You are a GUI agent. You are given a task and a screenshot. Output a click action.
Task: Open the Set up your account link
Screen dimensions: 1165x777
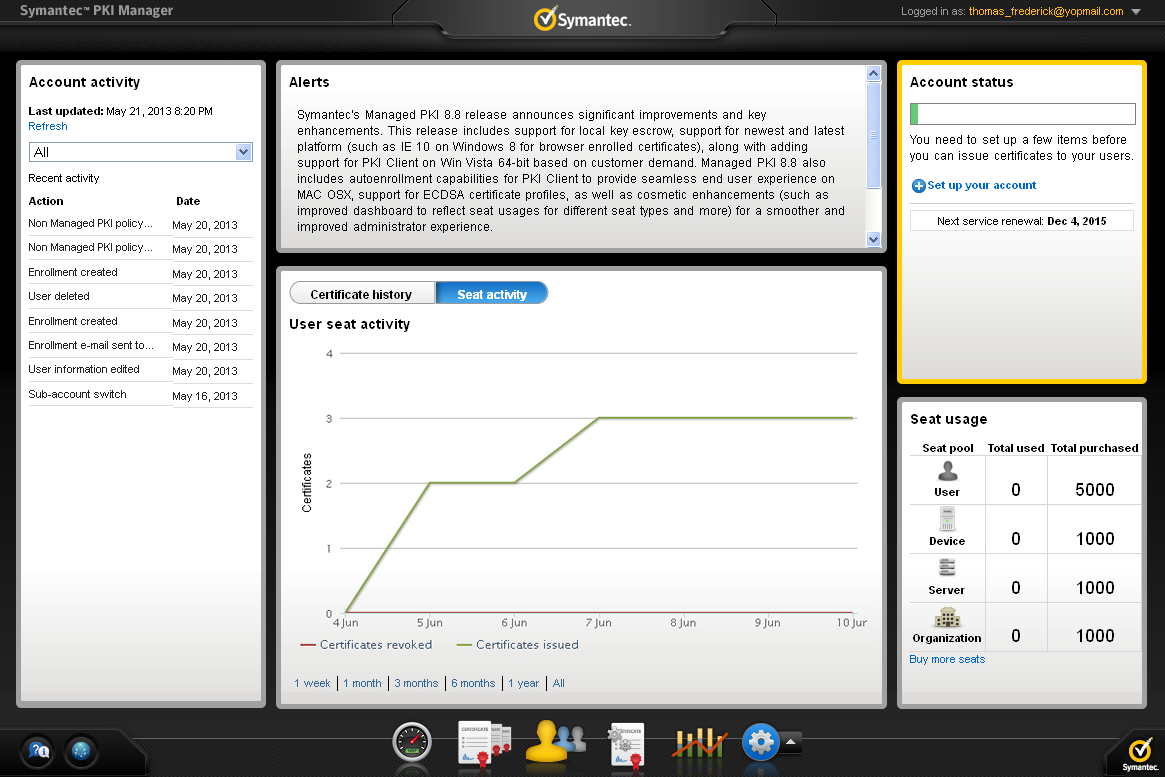click(x=981, y=186)
